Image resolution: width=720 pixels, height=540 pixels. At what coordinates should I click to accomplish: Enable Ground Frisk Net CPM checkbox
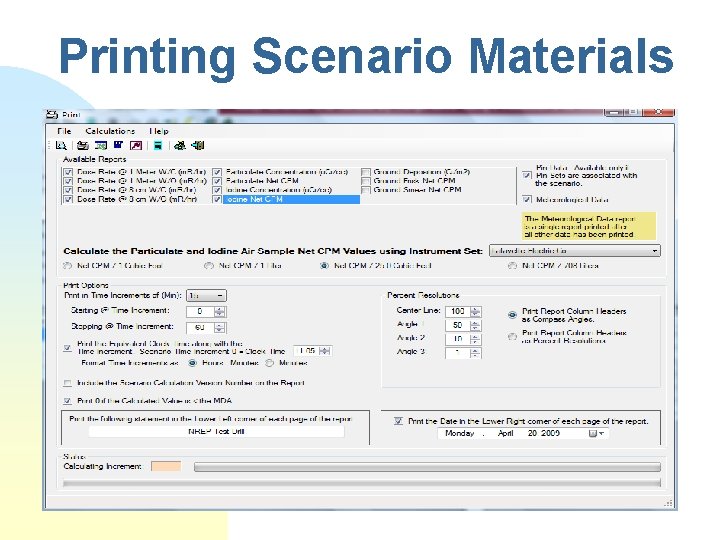tap(366, 181)
